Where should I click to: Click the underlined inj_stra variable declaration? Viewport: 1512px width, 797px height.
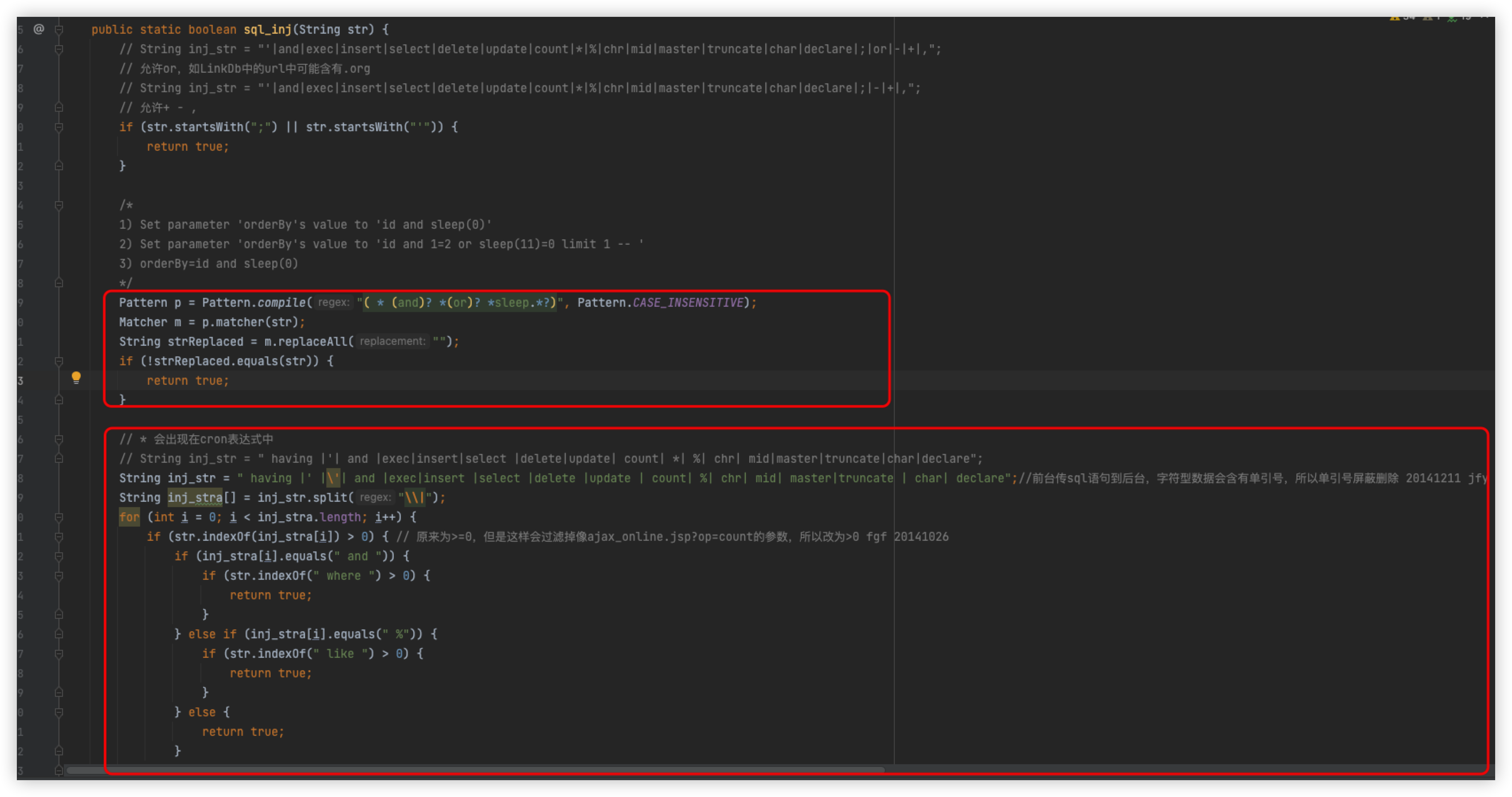click(x=195, y=498)
